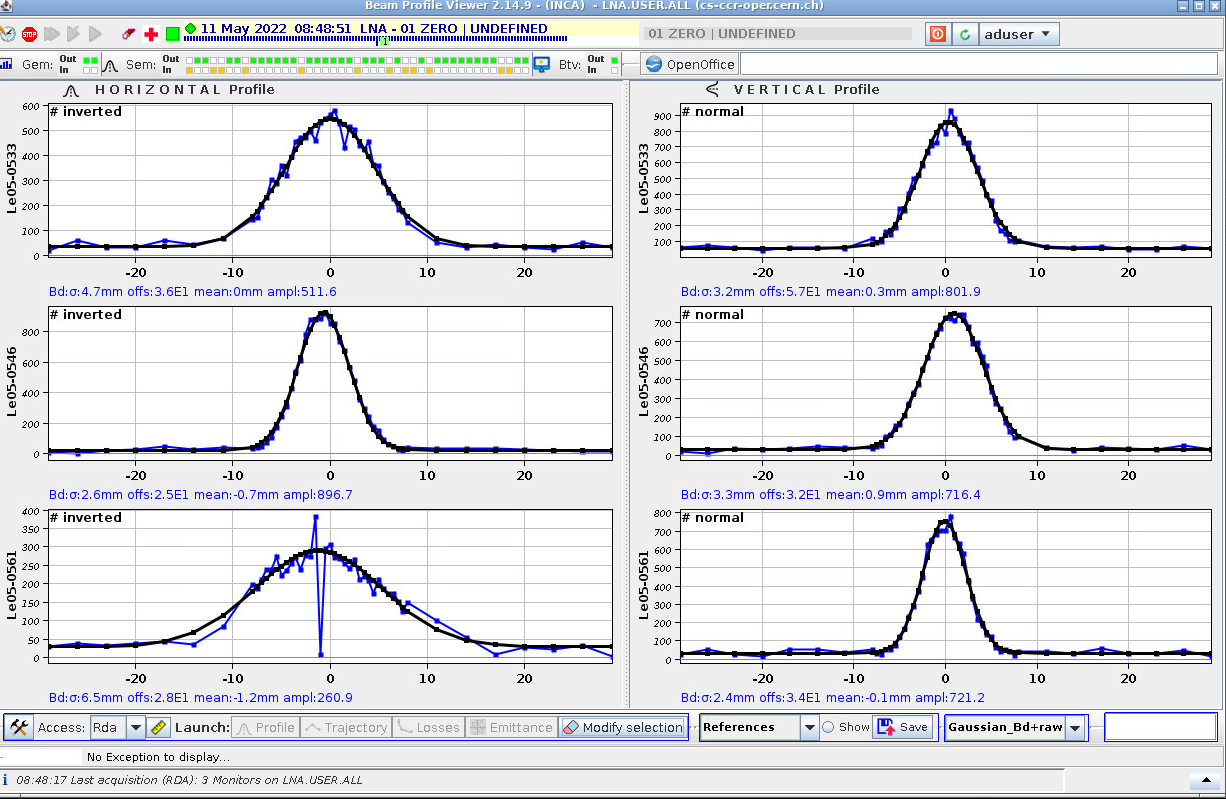Launch OpenOffice from the toolbar

point(690,64)
